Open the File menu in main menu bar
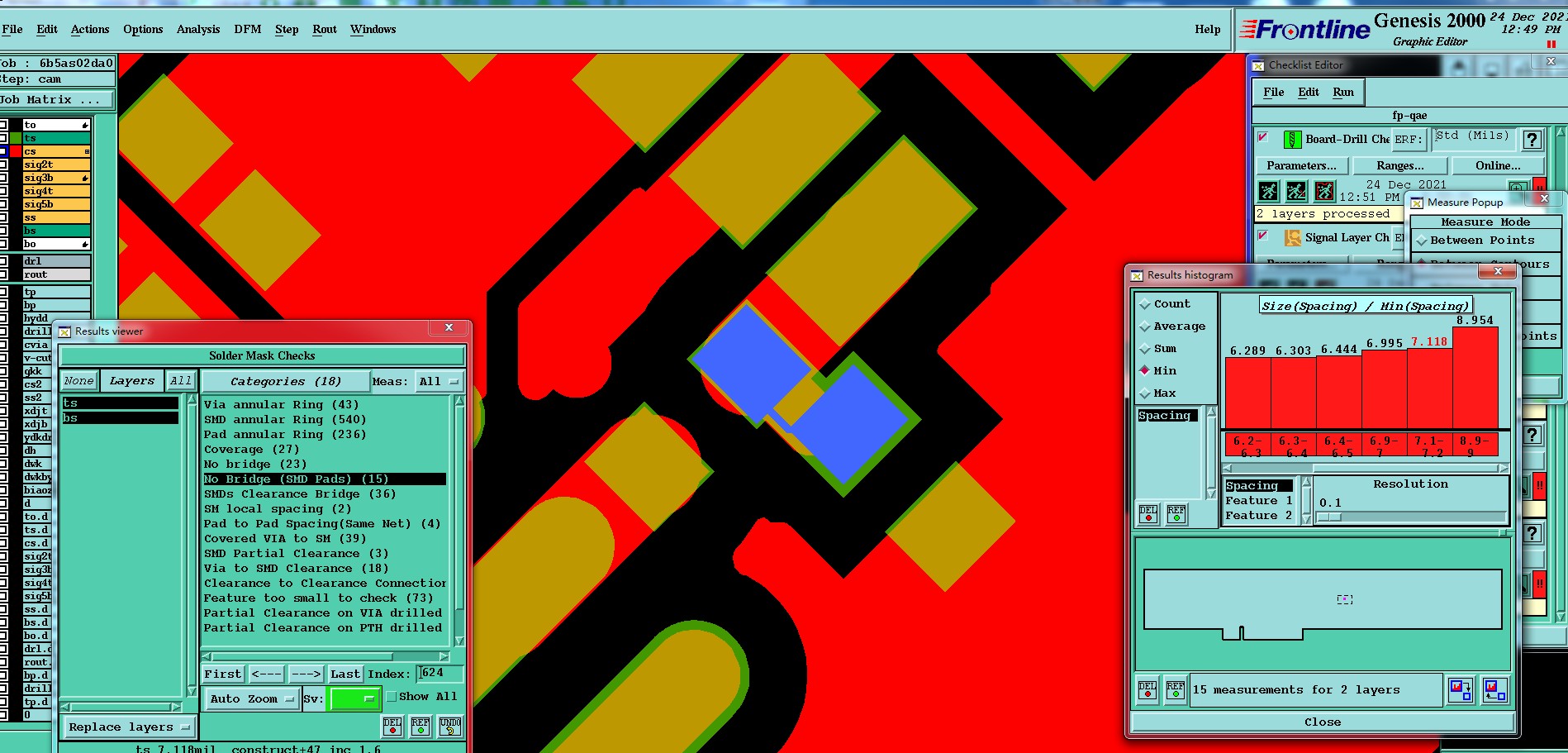This screenshot has width=1568, height=753. click(12, 29)
